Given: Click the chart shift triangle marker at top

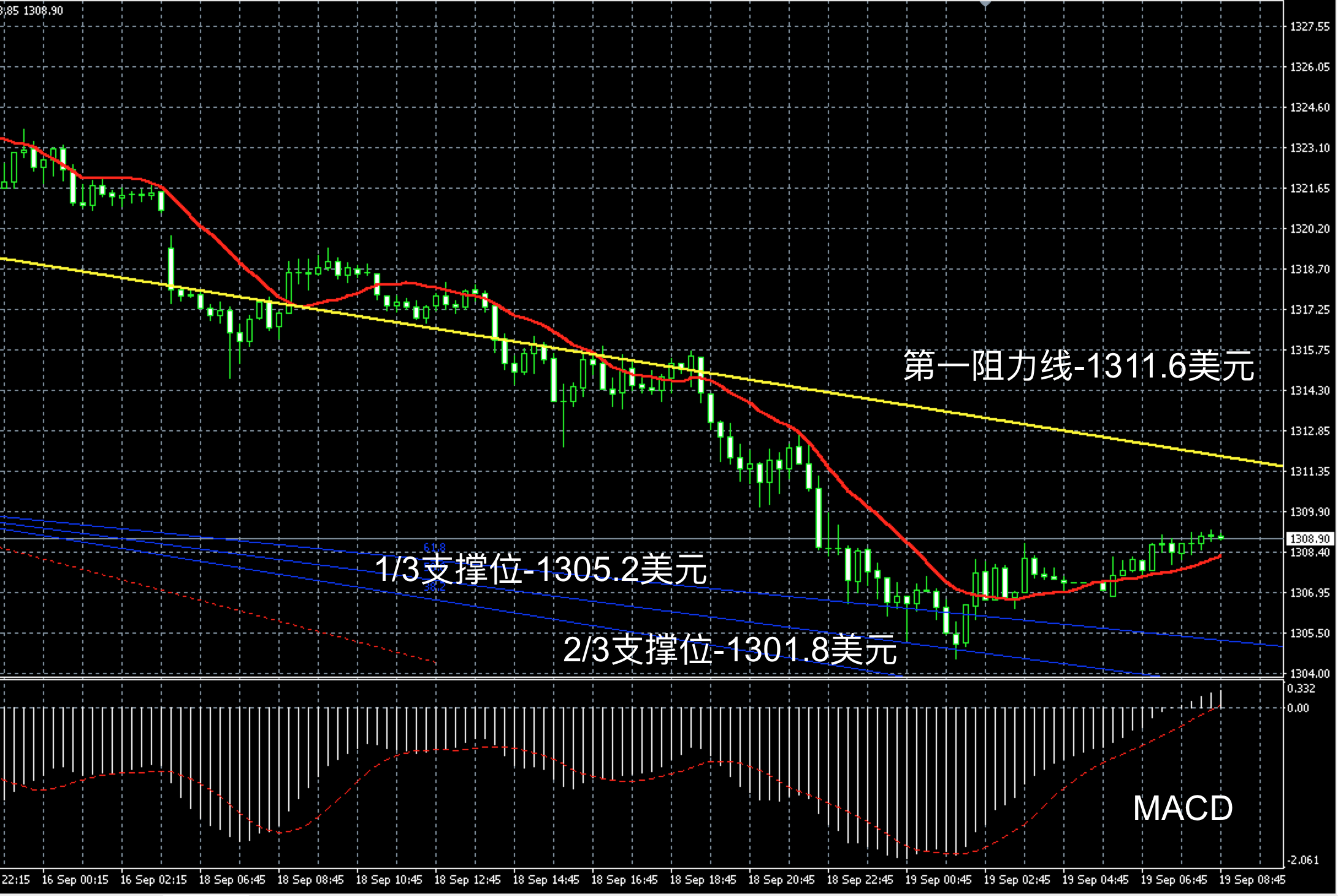Looking at the screenshot, I should 985,4.
